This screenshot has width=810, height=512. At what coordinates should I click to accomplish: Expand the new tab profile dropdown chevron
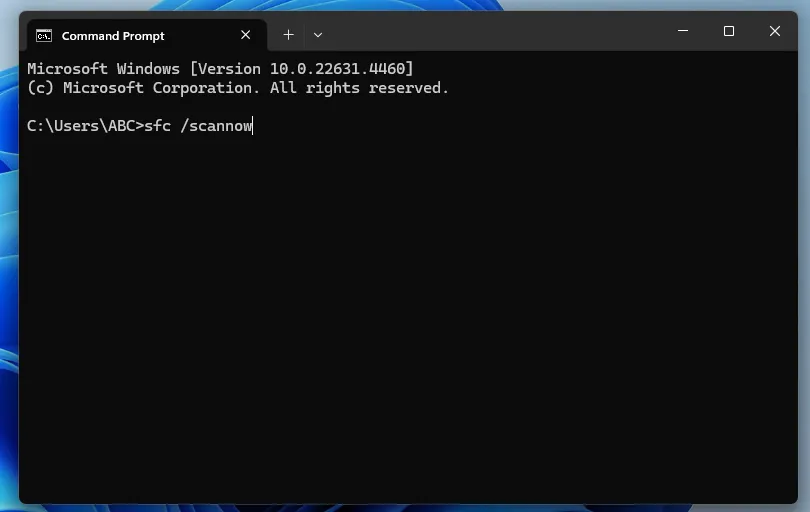[318, 35]
